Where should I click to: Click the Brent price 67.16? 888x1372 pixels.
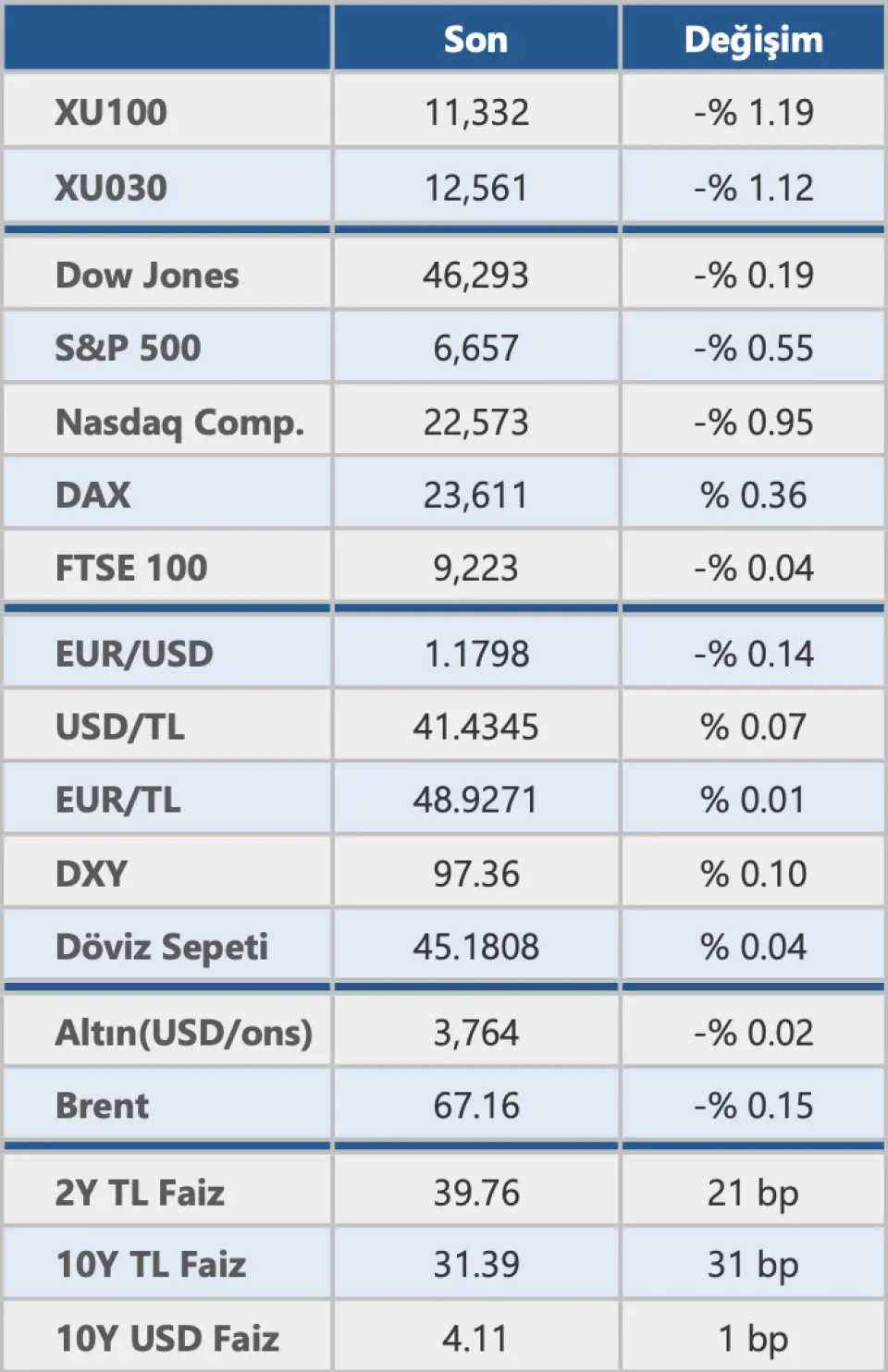475,1106
